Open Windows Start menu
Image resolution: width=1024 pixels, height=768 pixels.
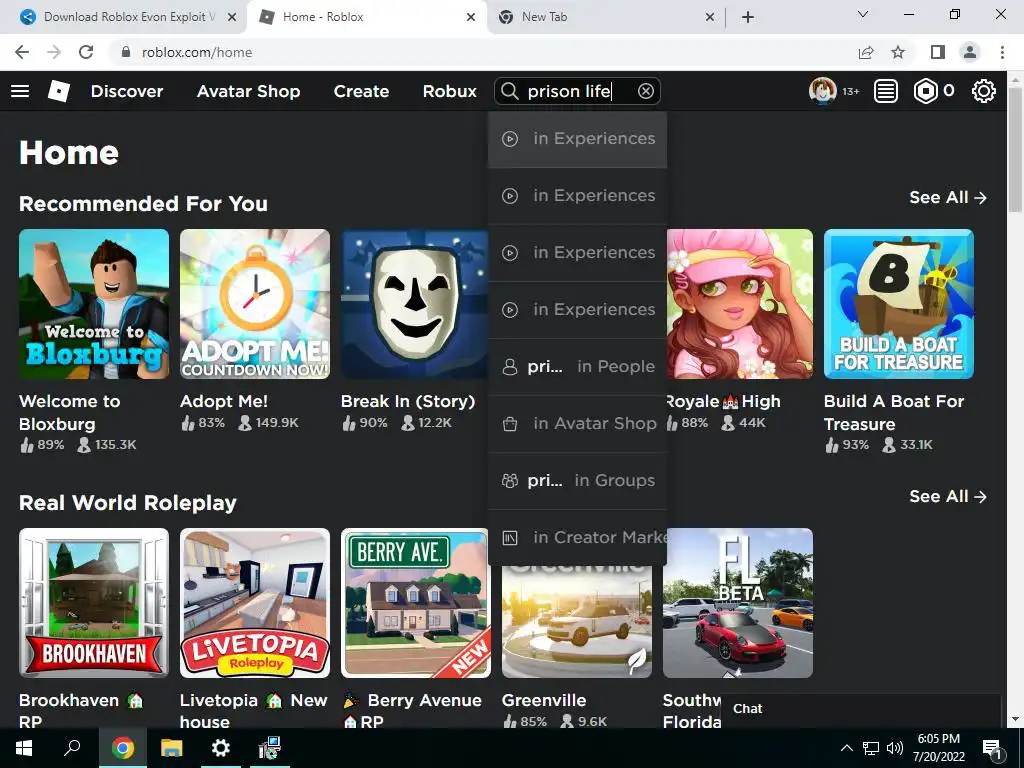[x=24, y=748]
